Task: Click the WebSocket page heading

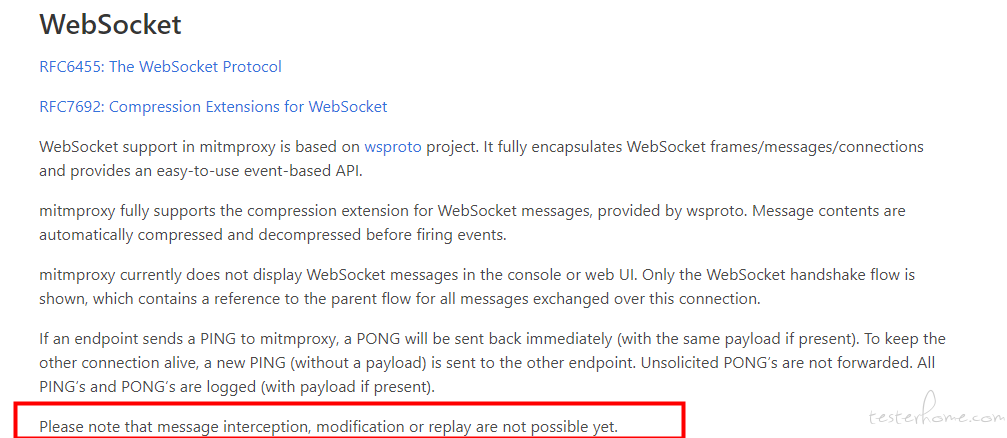Action: click(x=110, y=25)
